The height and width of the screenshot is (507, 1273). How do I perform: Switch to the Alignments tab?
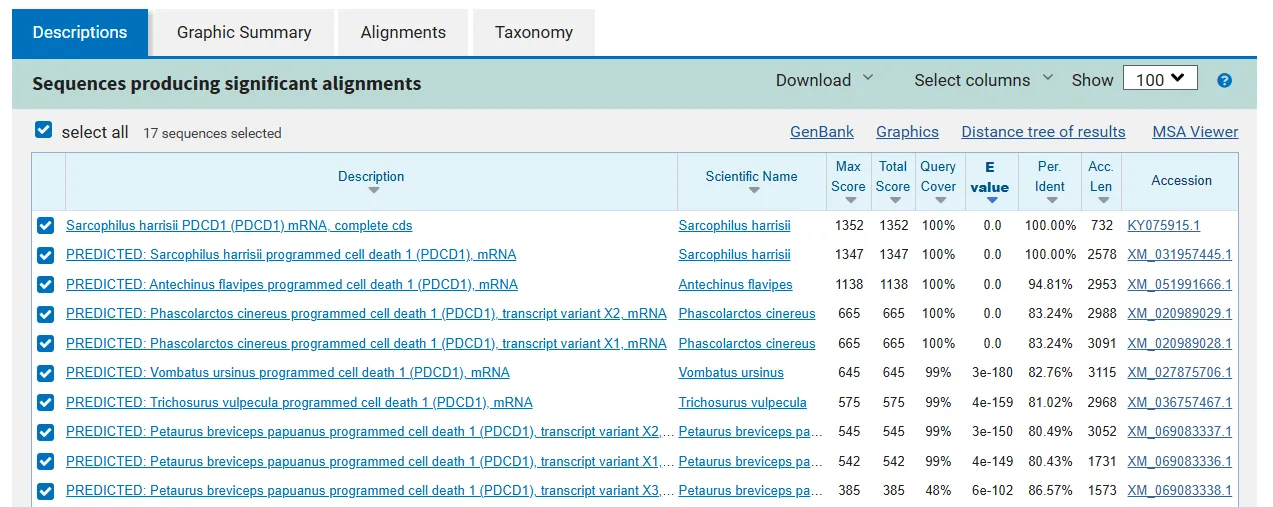point(403,32)
